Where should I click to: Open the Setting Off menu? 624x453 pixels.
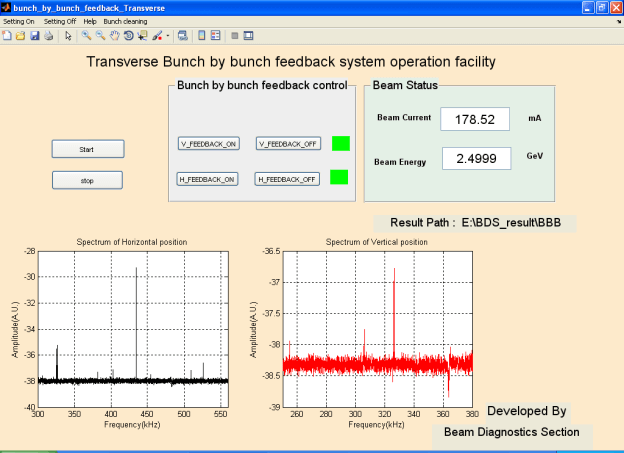(x=59, y=21)
